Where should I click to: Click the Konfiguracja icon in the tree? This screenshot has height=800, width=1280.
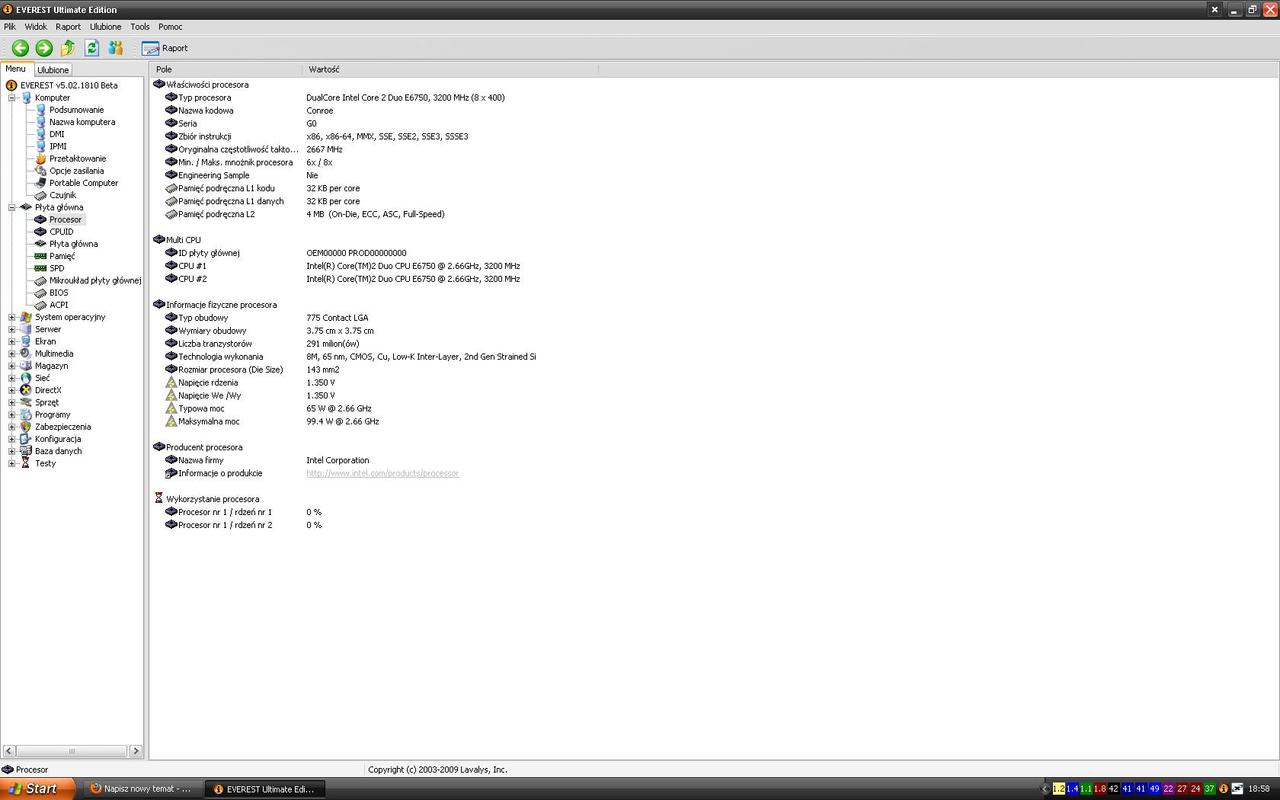[x=26, y=439]
